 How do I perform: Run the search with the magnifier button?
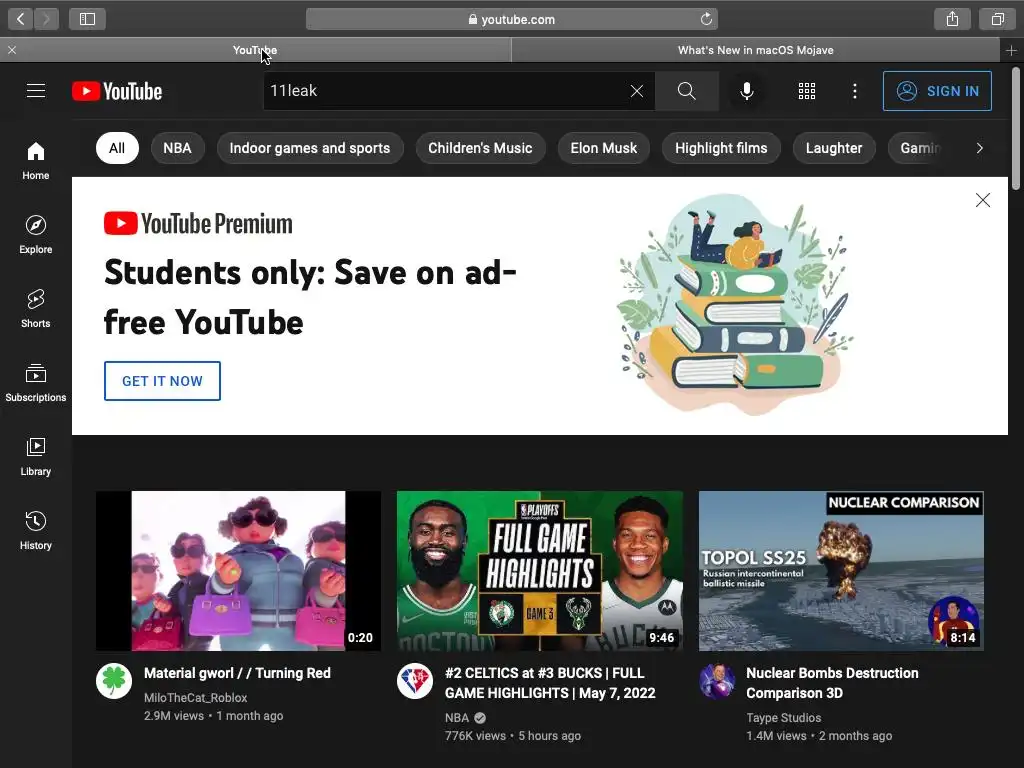pos(686,91)
